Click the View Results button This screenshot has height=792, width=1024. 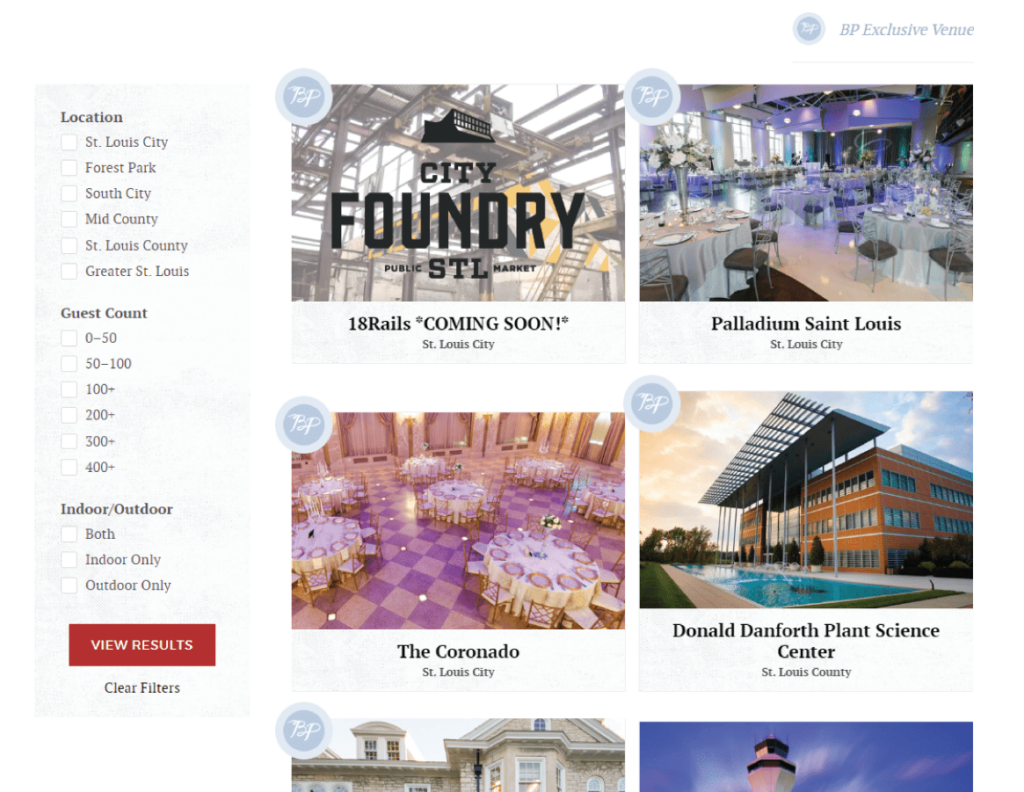click(142, 645)
